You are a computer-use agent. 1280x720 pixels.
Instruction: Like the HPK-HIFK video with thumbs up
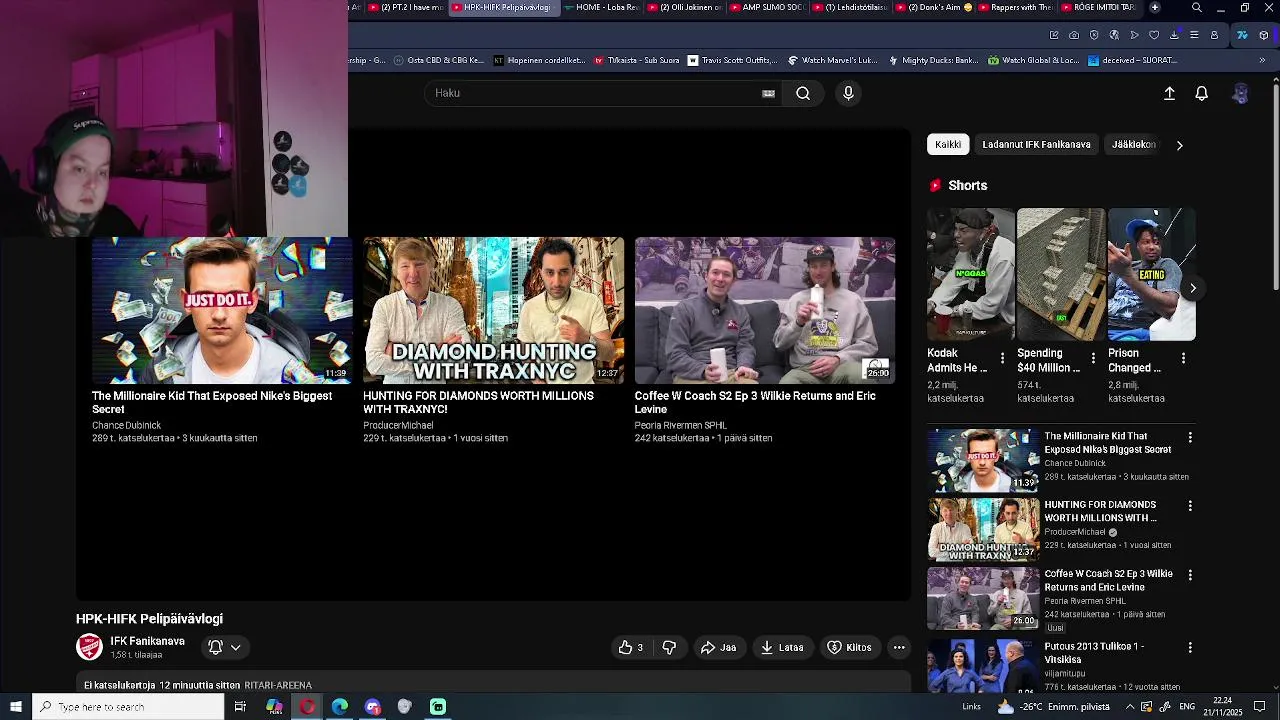click(x=630, y=647)
